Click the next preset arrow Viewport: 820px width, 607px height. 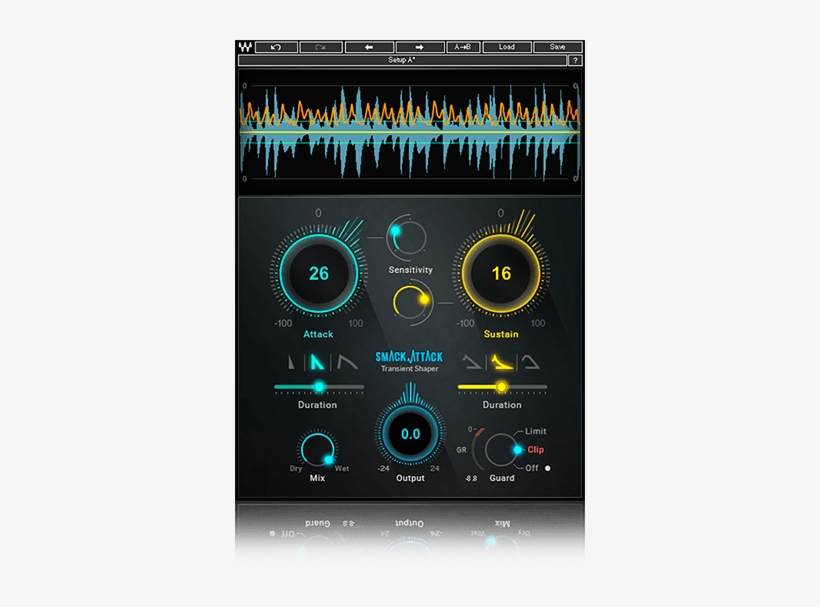coord(417,47)
